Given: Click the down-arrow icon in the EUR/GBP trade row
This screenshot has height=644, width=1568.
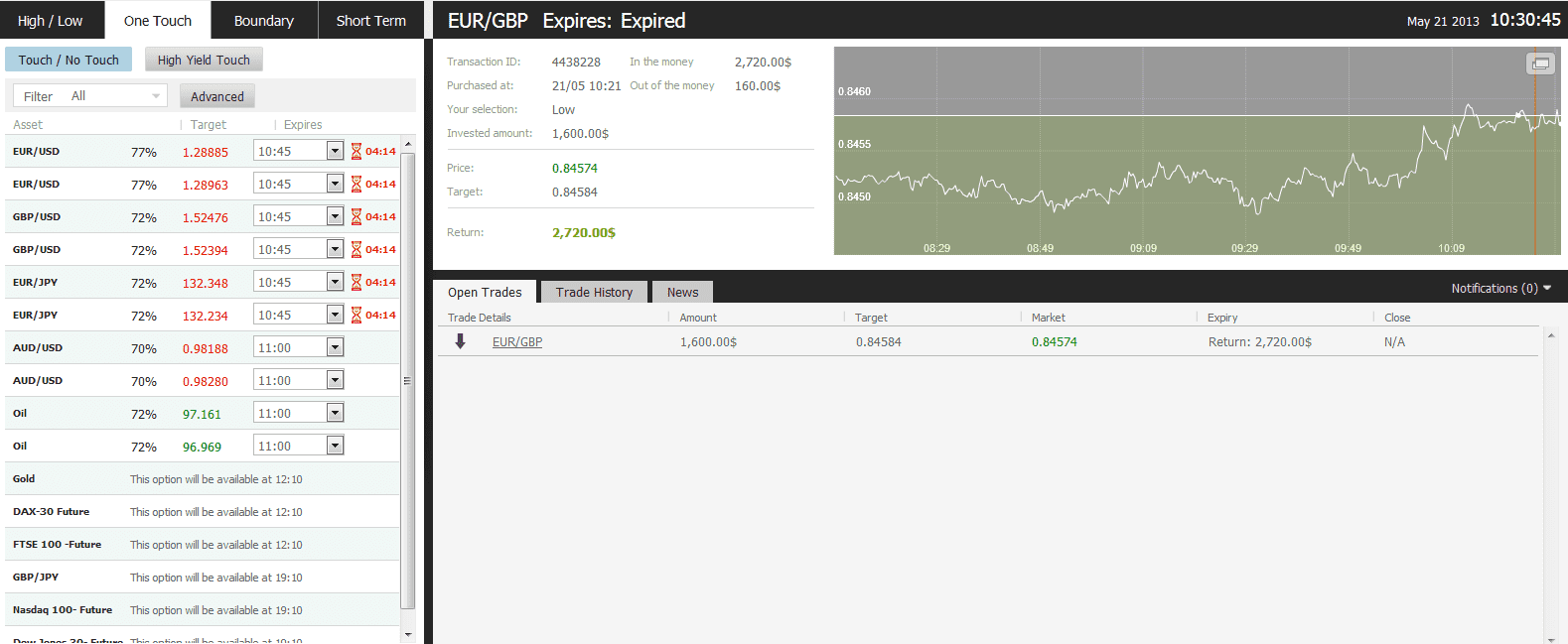Looking at the screenshot, I should coord(460,341).
